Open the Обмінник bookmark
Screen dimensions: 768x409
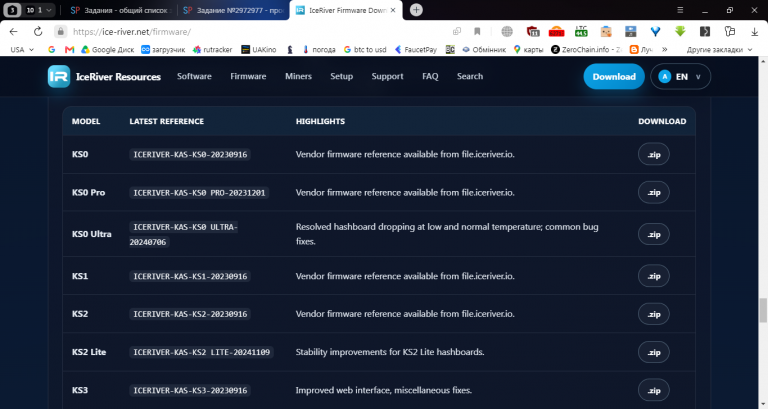tap(484, 49)
